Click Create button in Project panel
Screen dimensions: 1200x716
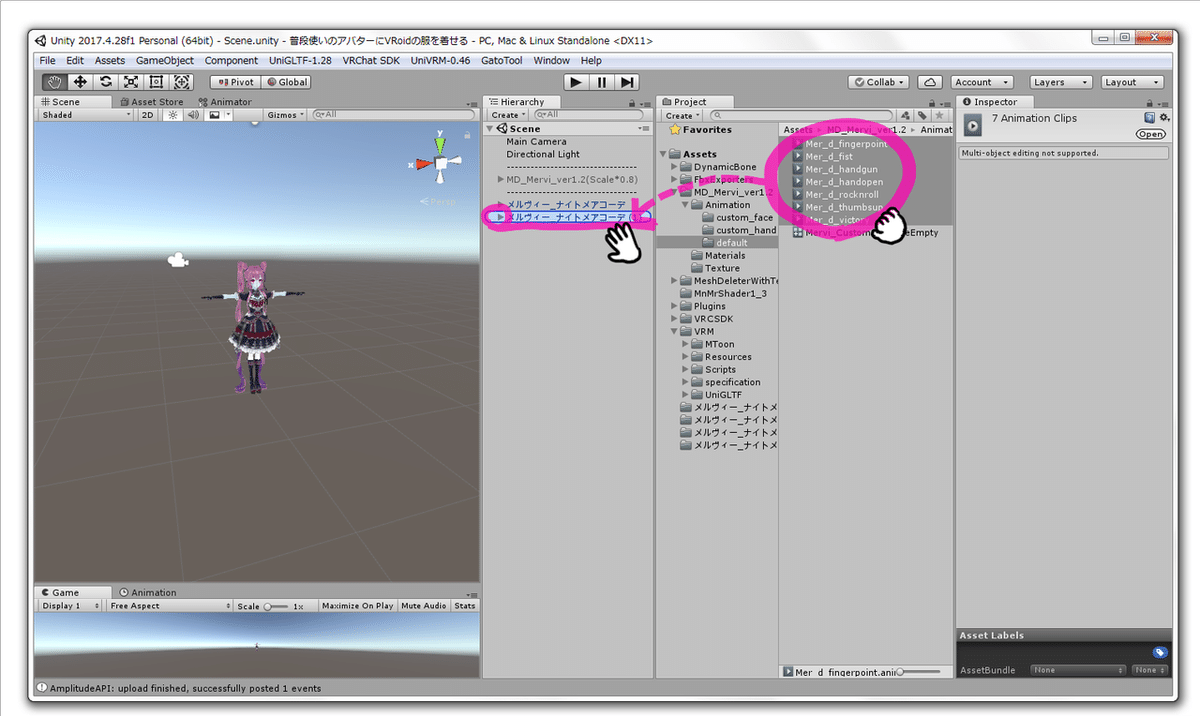click(682, 115)
